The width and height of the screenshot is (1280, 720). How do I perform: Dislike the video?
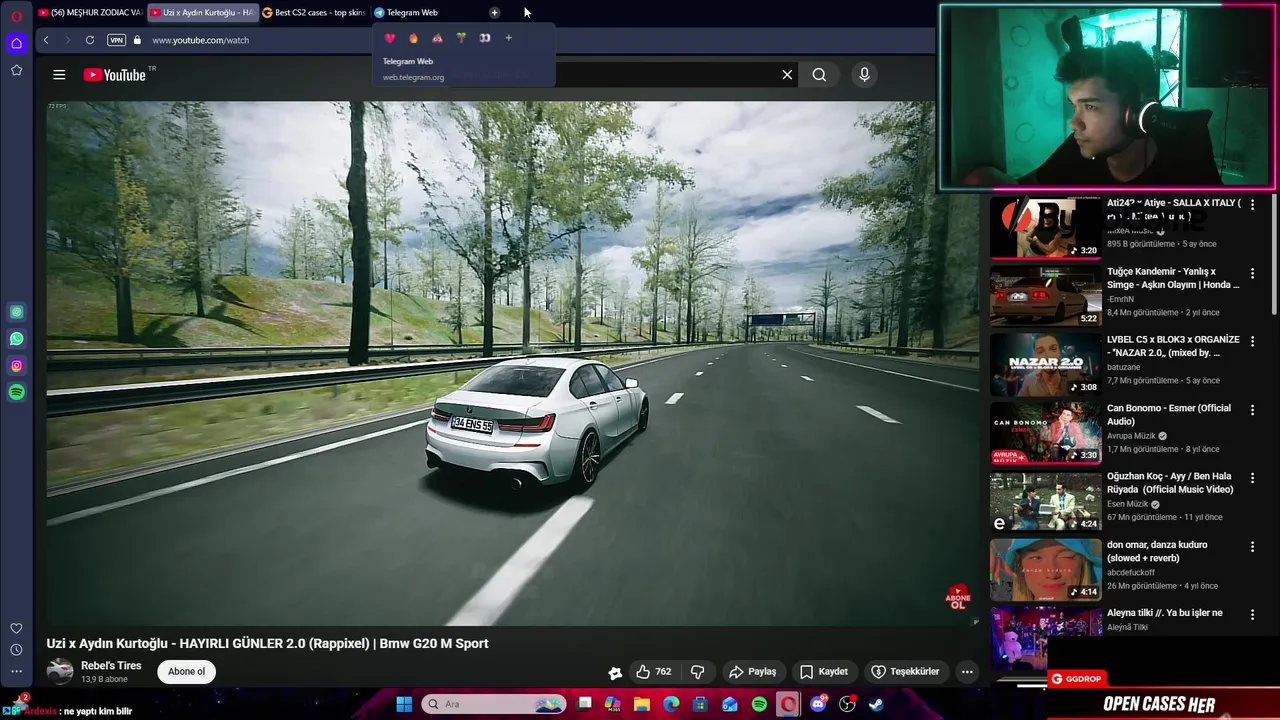coord(698,672)
